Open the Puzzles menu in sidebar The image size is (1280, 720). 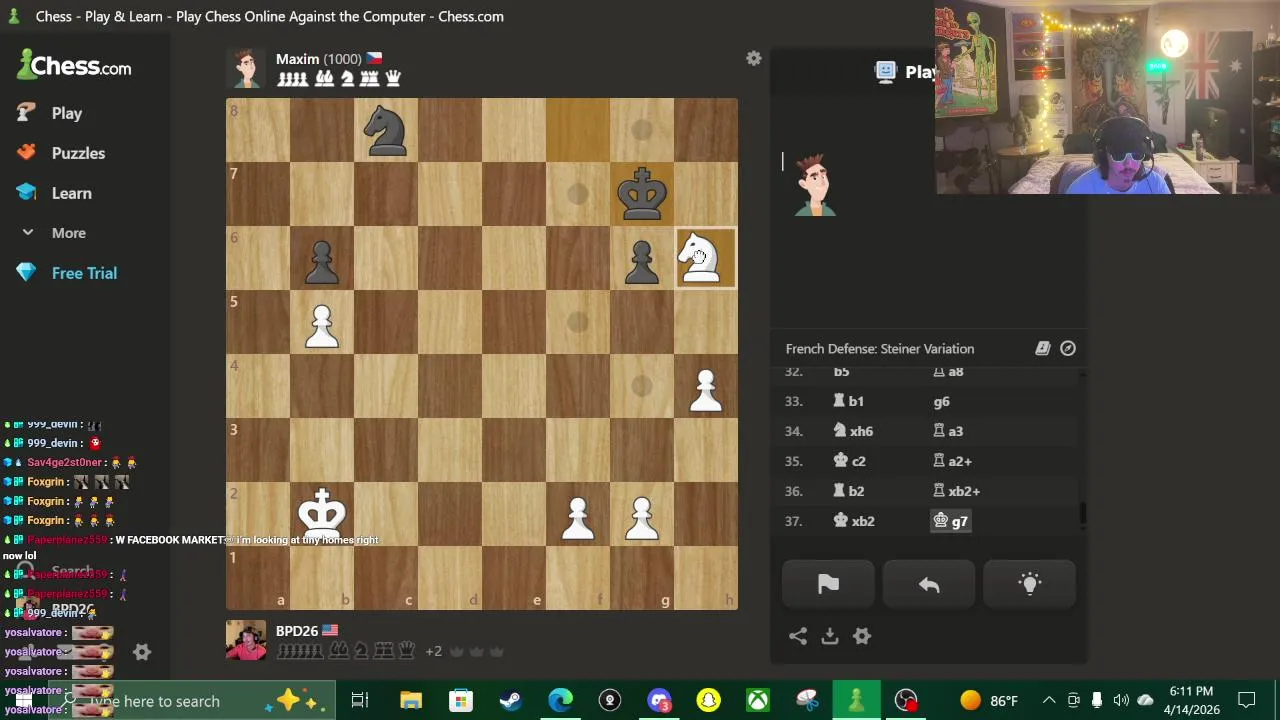pyautogui.click(x=61, y=153)
